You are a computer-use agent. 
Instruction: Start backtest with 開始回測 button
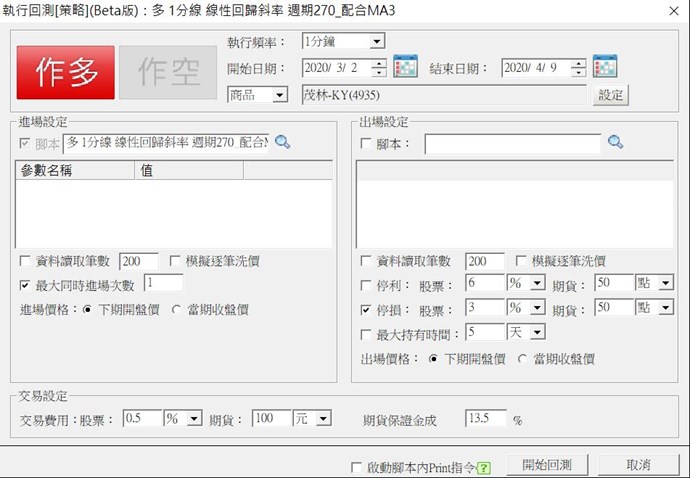point(547,465)
